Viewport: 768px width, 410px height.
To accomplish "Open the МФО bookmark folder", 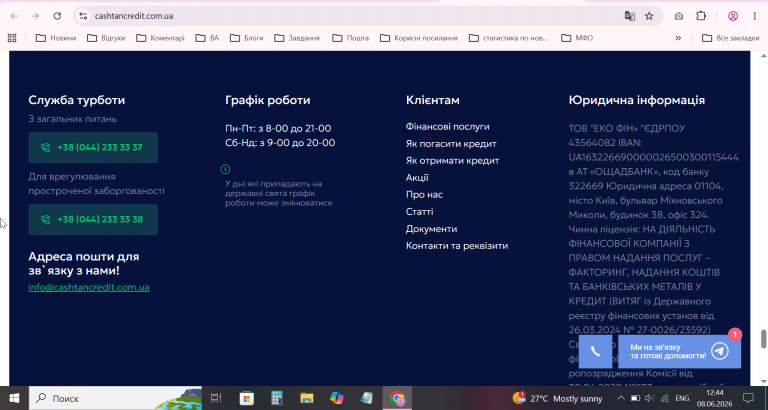I will click(577, 38).
